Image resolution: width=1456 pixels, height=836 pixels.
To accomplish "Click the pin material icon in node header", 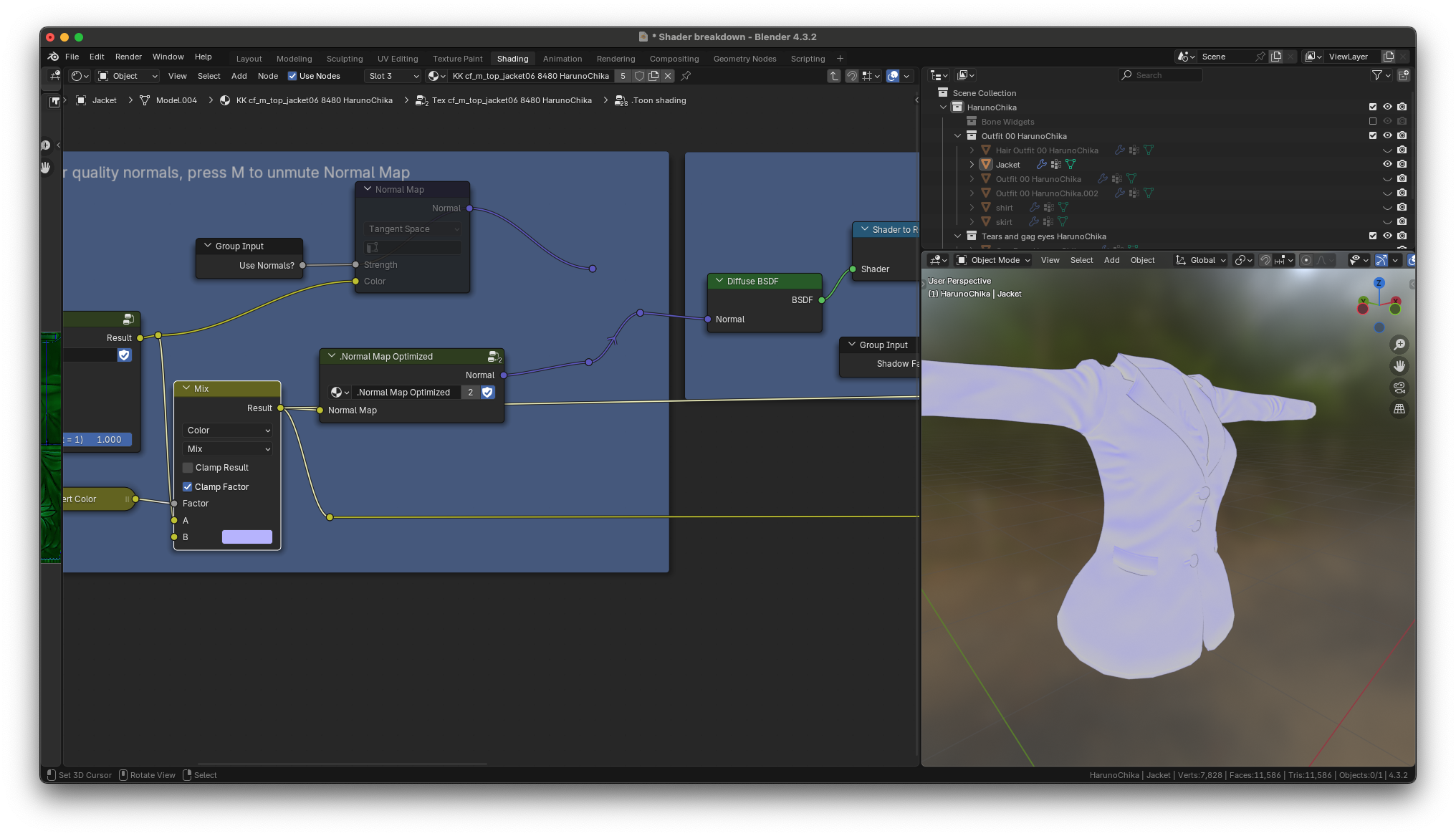I will tap(686, 76).
